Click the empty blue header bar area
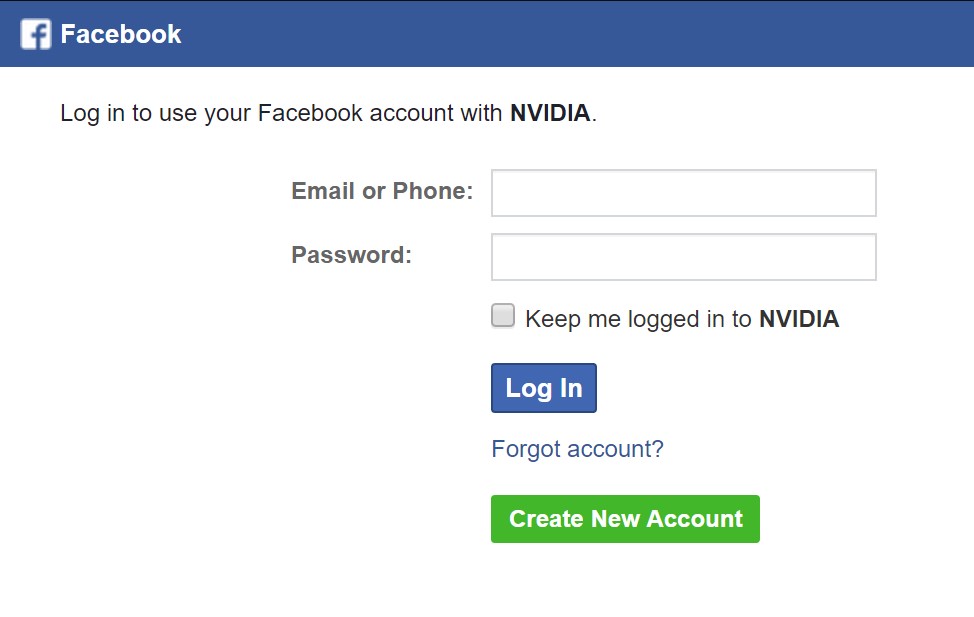The image size is (974, 617). pos(578,34)
